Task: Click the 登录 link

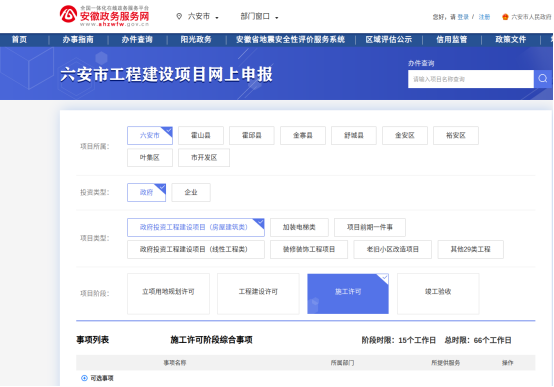Action: point(463,17)
